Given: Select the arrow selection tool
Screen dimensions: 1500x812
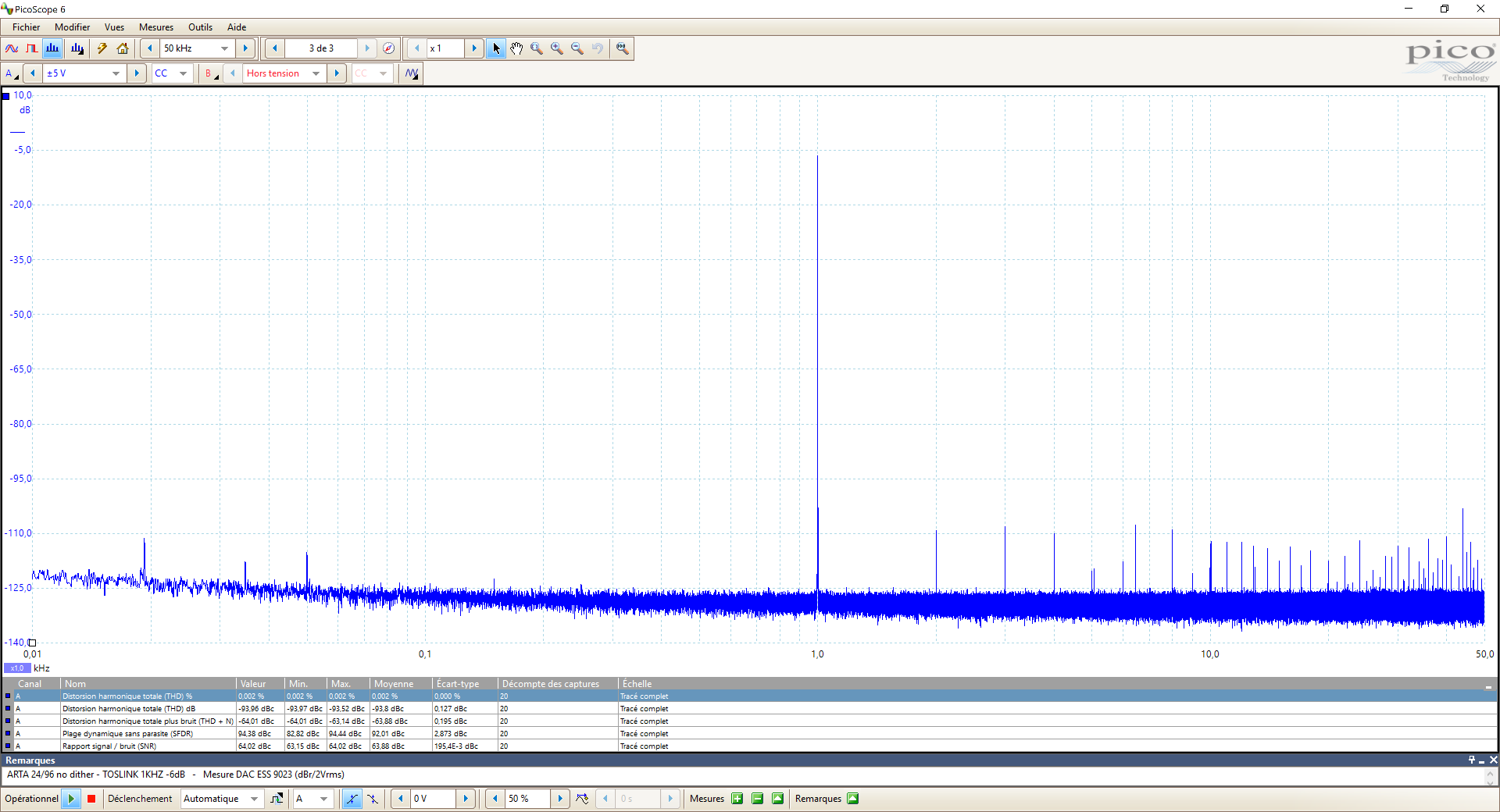Looking at the screenshot, I should coord(496,48).
